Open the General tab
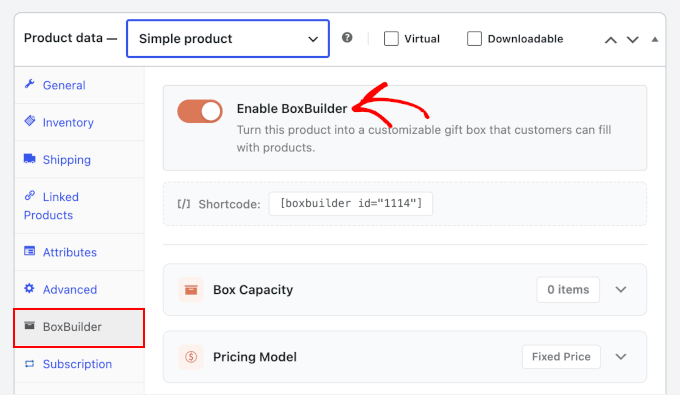 click(79, 85)
